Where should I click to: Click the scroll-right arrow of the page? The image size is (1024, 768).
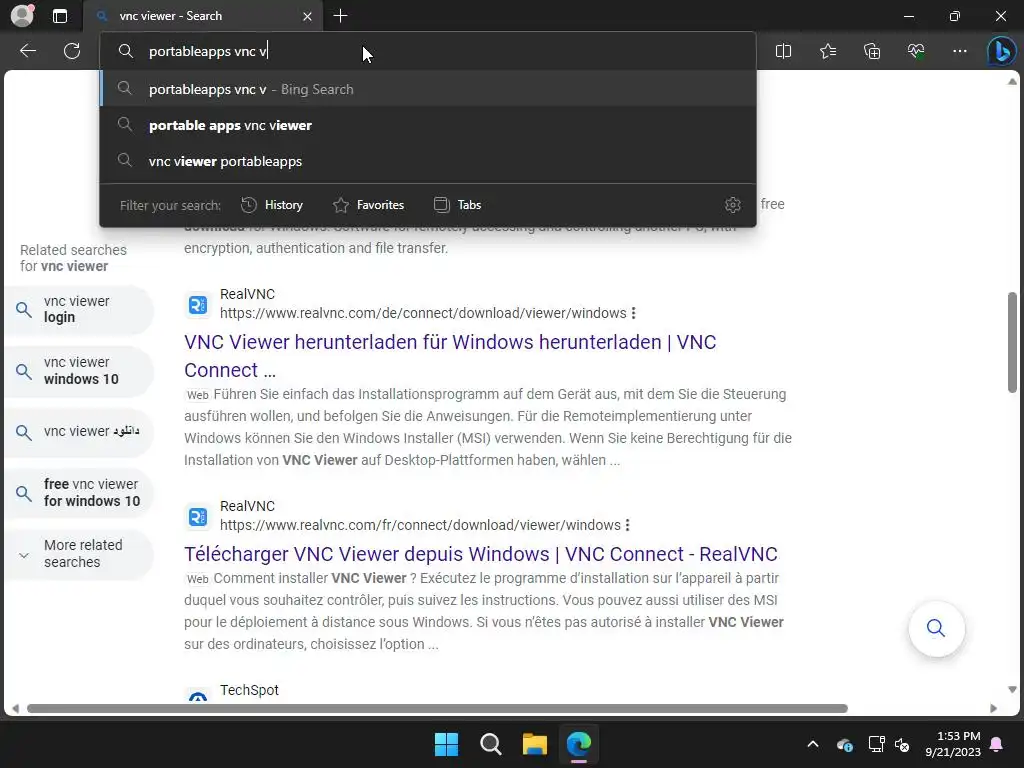994,709
